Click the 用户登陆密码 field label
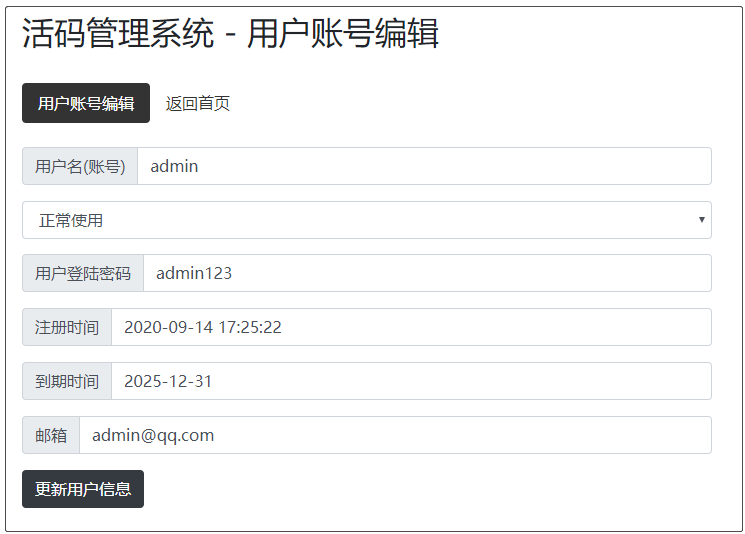The height and width of the screenshot is (534, 745). point(83,273)
